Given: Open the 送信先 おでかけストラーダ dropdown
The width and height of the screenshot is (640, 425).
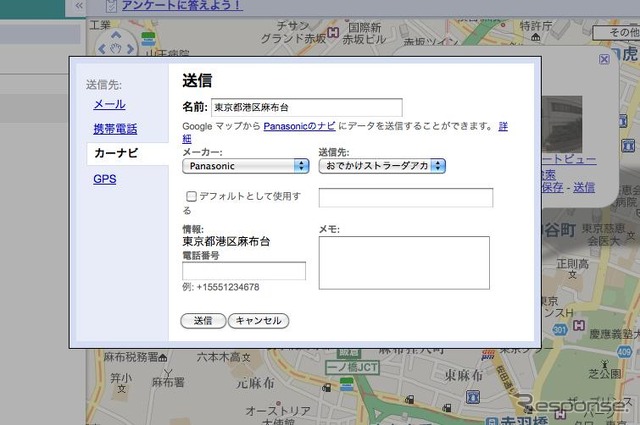Looking at the screenshot, I should [x=382, y=166].
